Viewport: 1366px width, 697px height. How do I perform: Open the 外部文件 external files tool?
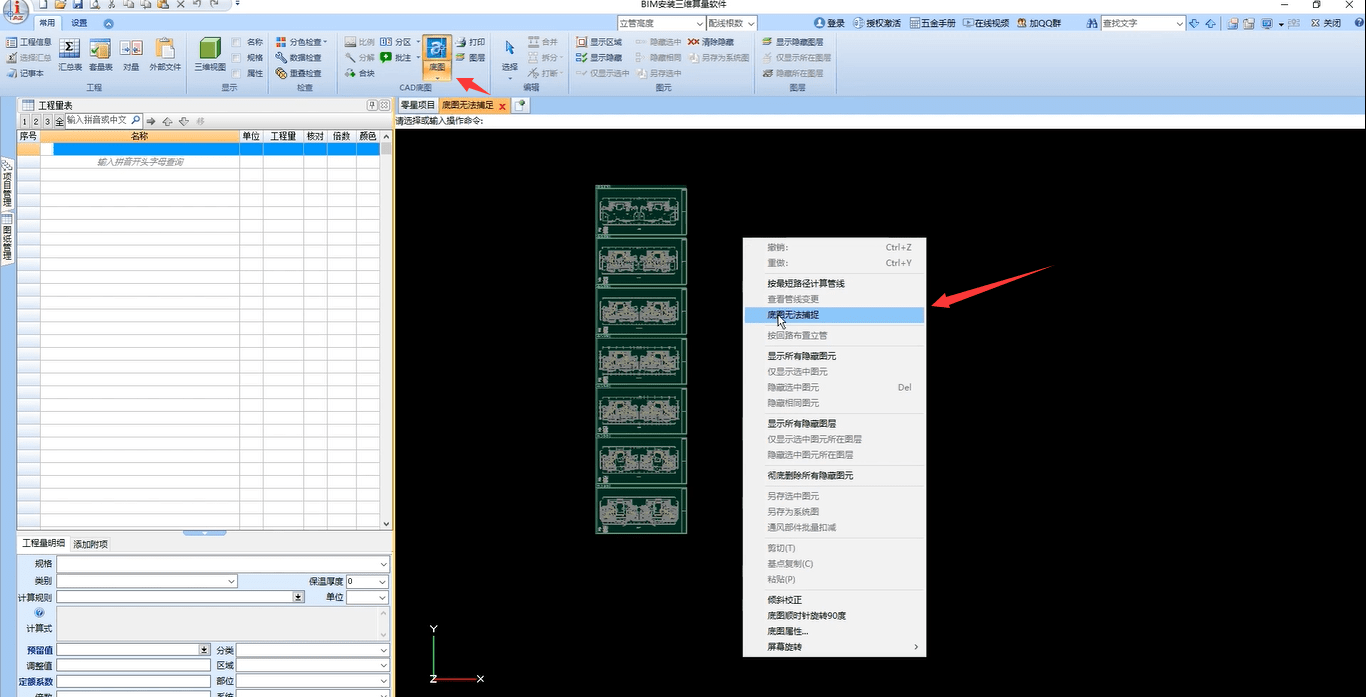tap(165, 54)
